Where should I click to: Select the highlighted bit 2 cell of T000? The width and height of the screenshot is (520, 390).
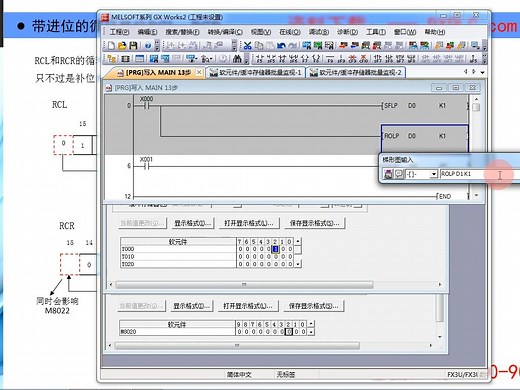[275, 249]
